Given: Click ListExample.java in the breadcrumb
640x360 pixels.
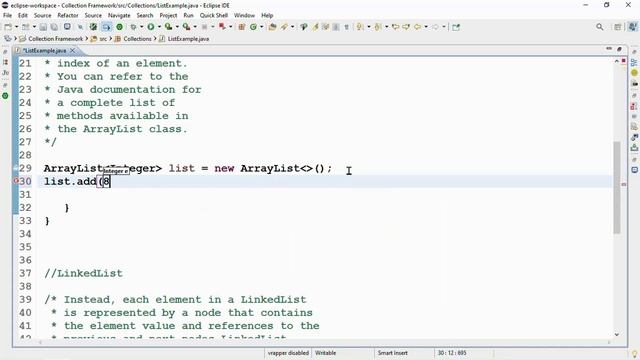Looking at the screenshot, I should [x=188, y=39].
